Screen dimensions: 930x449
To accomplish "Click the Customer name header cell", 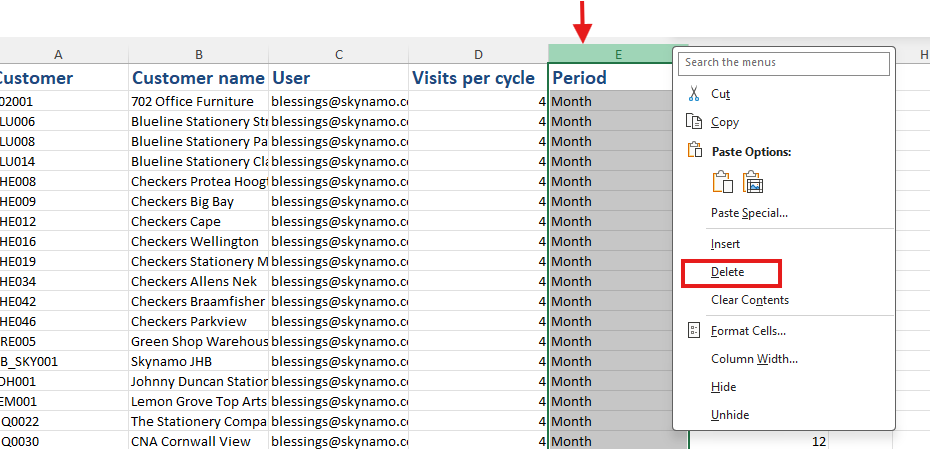I will [198, 78].
